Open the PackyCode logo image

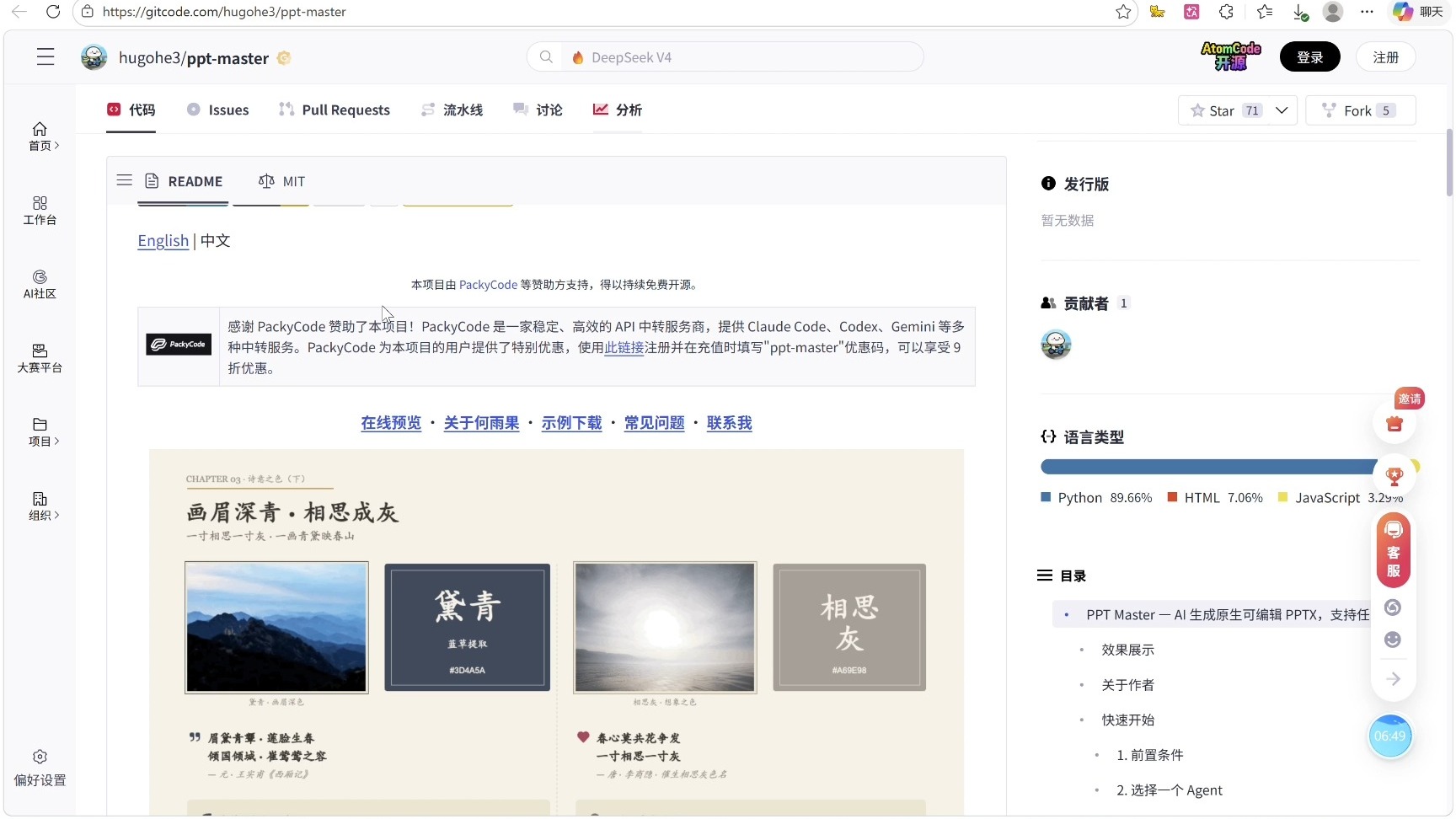pyautogui.click(x=179, y=345)
